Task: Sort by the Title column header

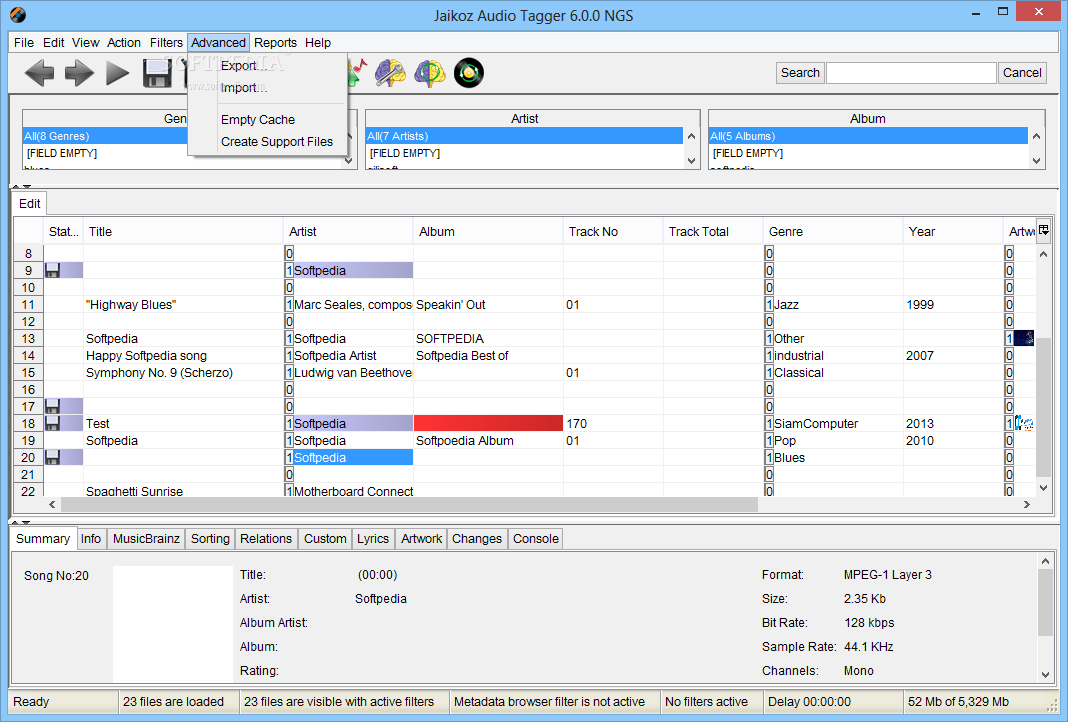Action: point(183,232)
